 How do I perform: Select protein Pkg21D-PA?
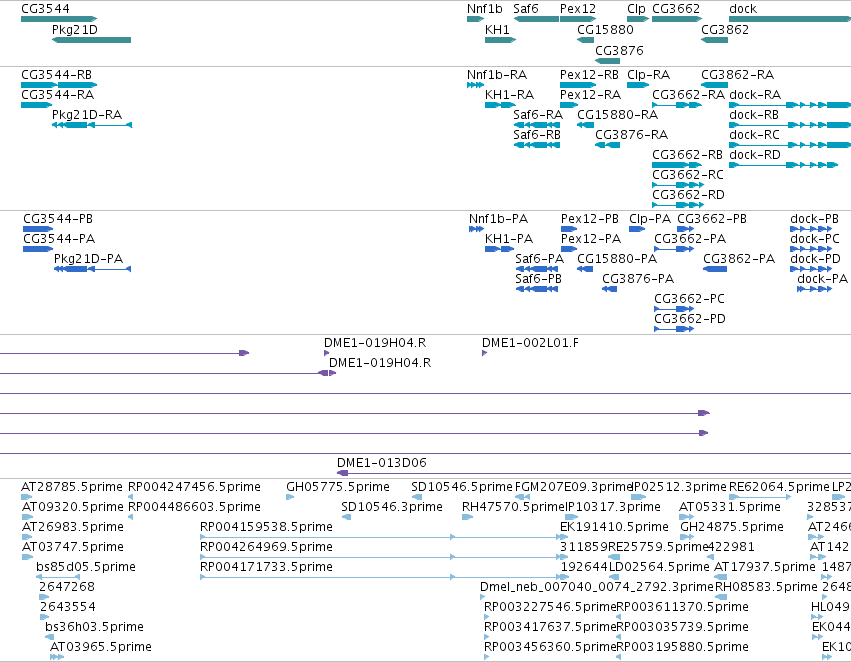(x=92, y=269)
